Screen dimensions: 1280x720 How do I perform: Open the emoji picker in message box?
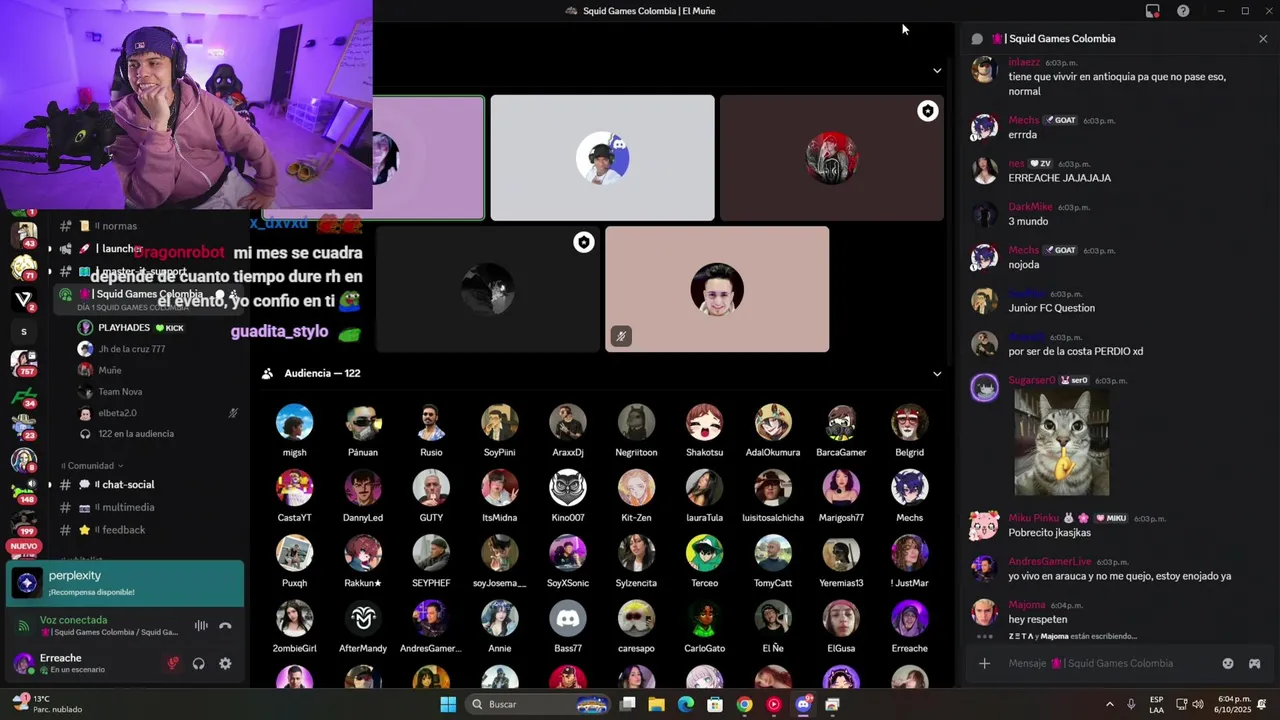point(1228,663)
